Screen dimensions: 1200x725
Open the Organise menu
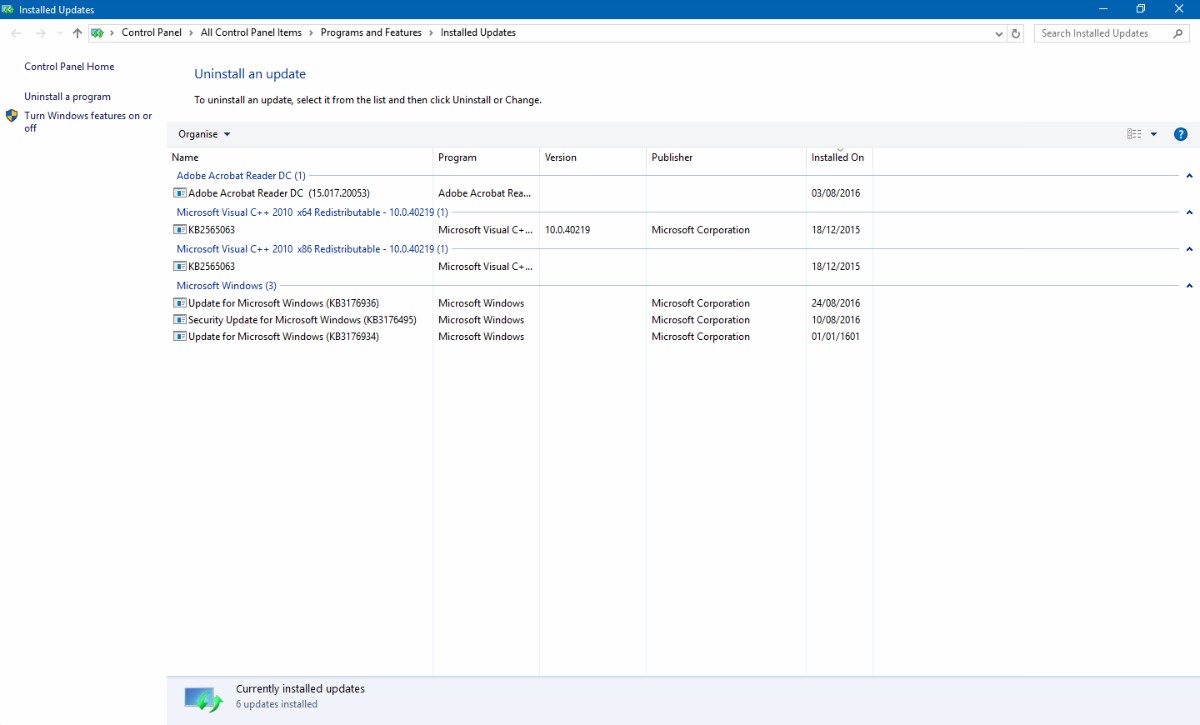[204, 134]
